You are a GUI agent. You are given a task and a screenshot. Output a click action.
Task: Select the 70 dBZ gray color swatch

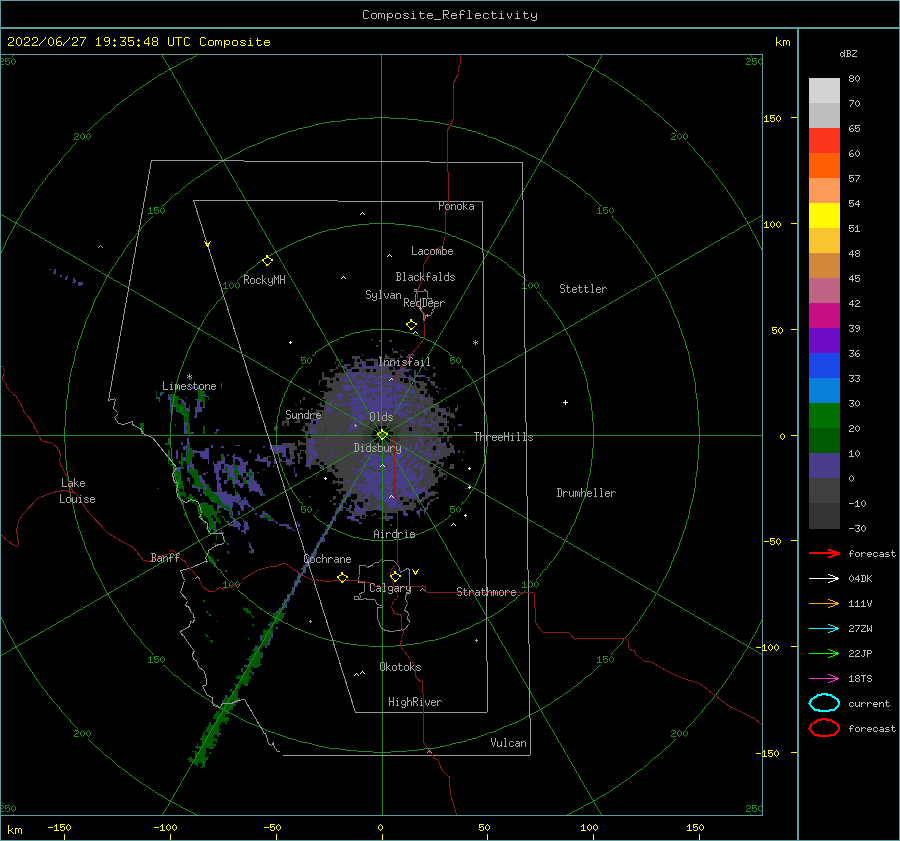pyautogui.click(x=824, y=116)
